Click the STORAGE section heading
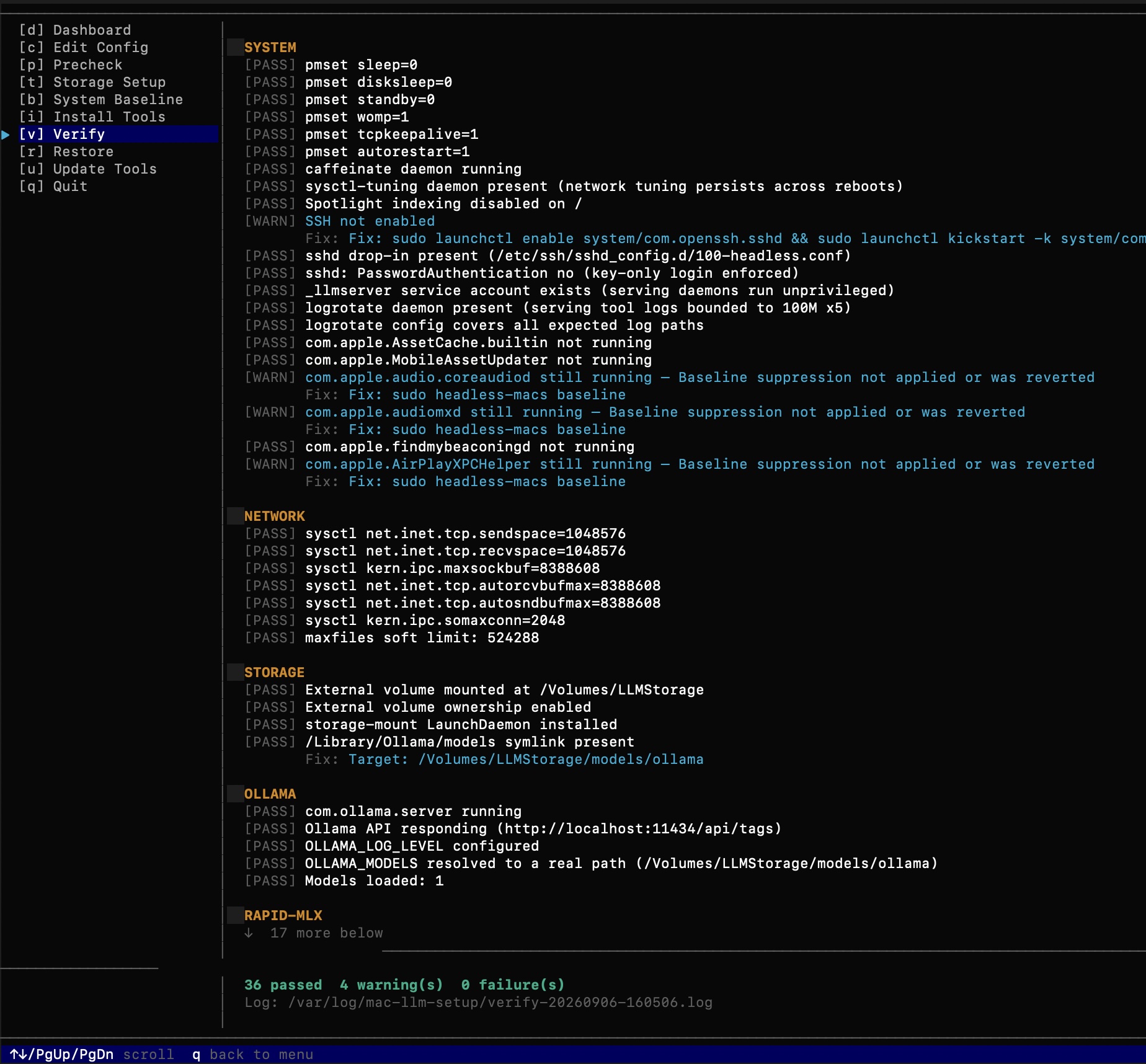1146x1064 pixels. click(275, 672)
